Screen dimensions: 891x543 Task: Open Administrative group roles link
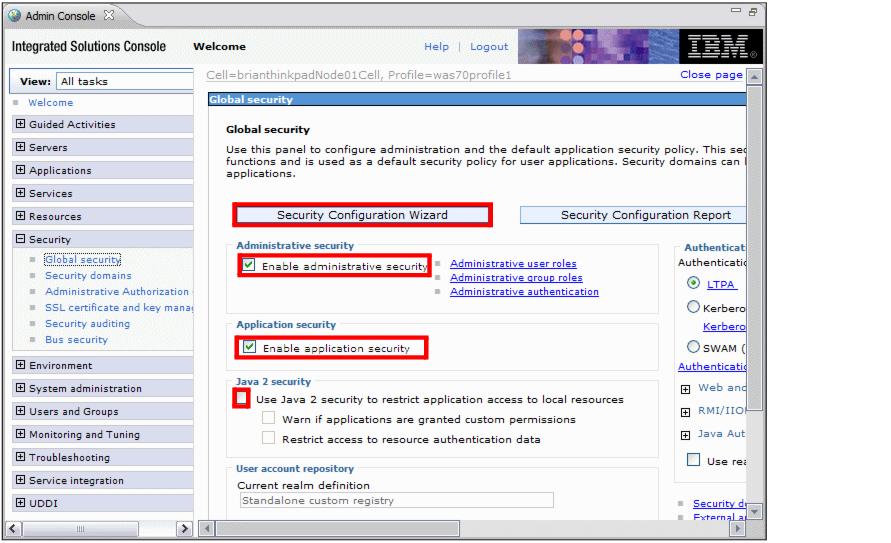click(x=516, y=278)
